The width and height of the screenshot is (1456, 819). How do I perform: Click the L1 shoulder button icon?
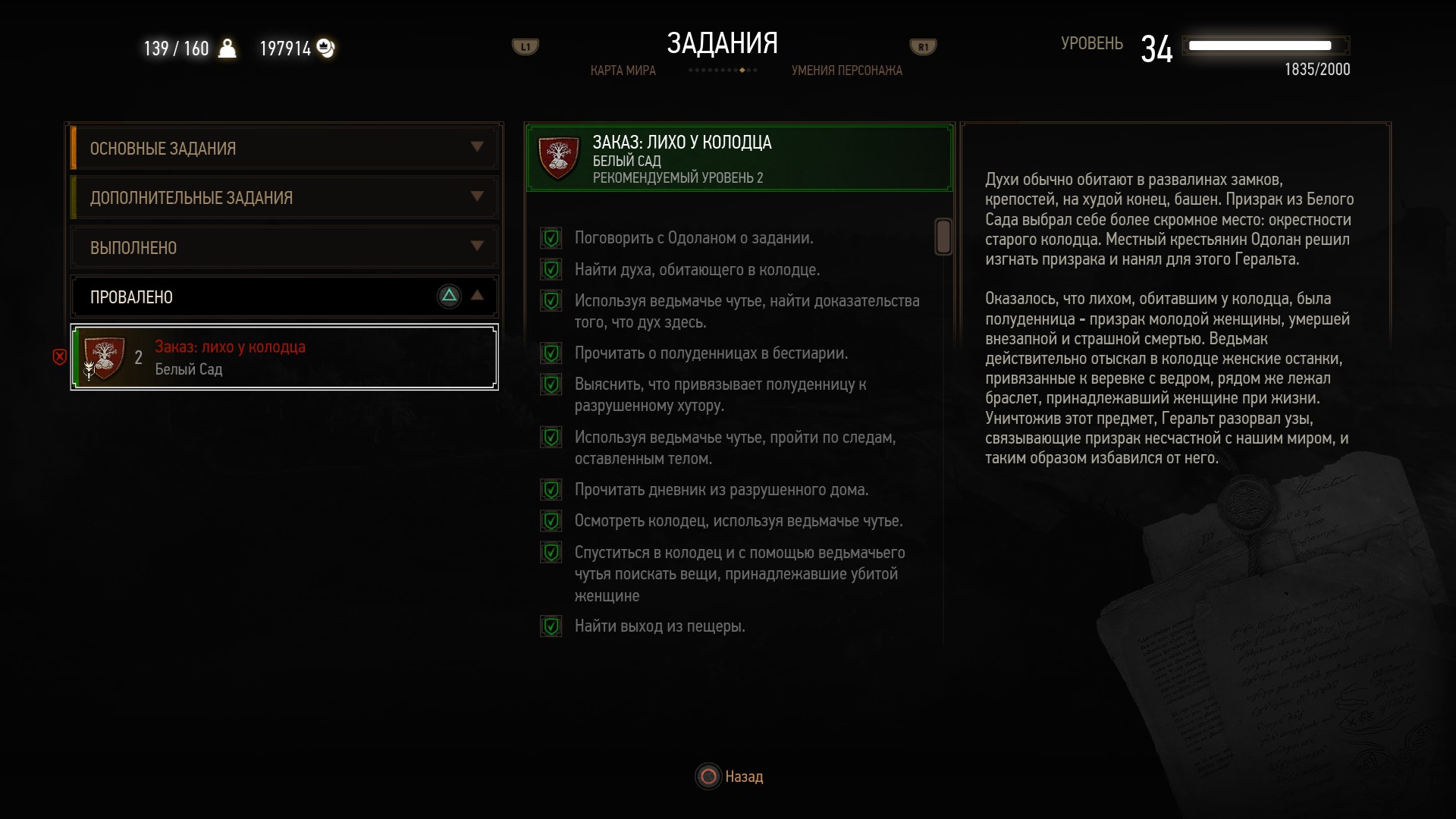pyautogui.click(x=526, y=47)
